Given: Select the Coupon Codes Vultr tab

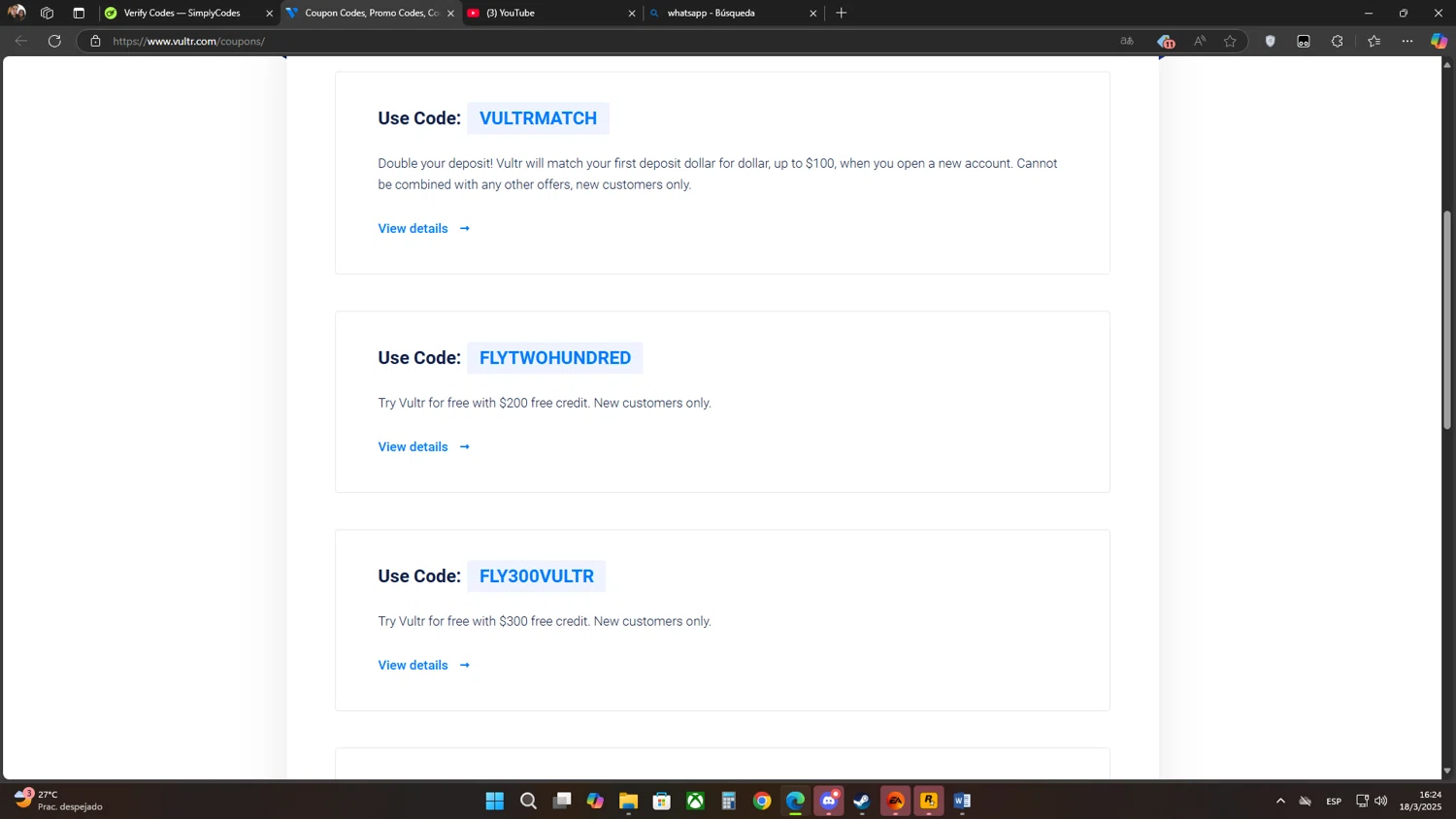Looking at the screenshot, I should click(x=371, y=13).
